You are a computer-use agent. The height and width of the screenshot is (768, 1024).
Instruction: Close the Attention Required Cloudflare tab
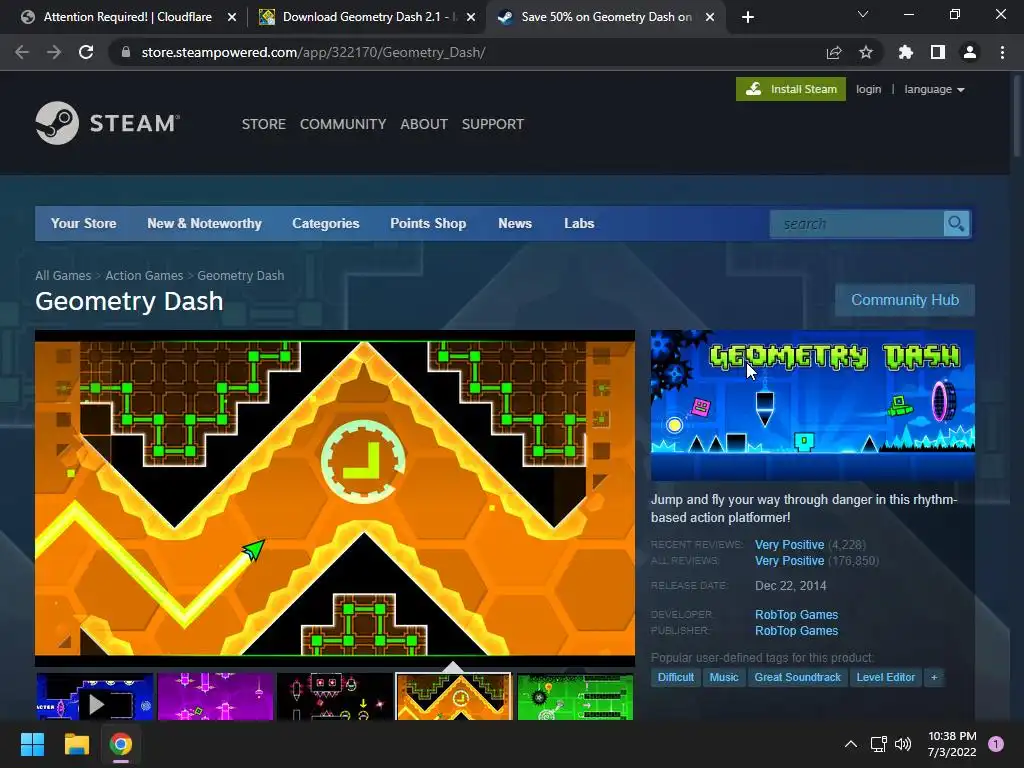pyautogui.click(x=232, y=17)
